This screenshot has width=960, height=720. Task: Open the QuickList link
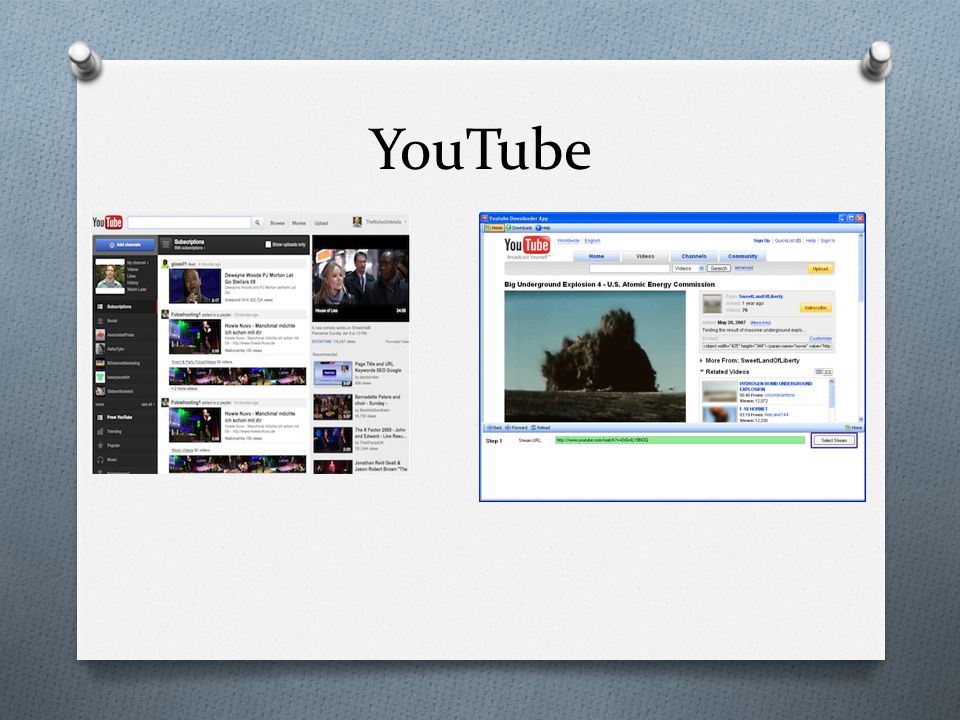pos(788,241)
